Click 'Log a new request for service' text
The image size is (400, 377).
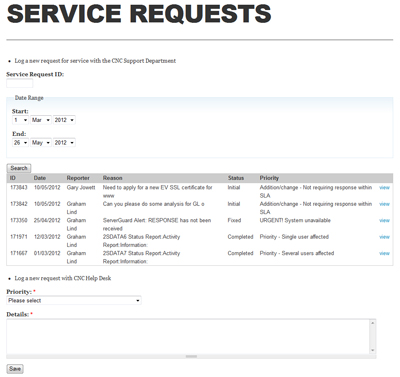(x=95, y=61)
